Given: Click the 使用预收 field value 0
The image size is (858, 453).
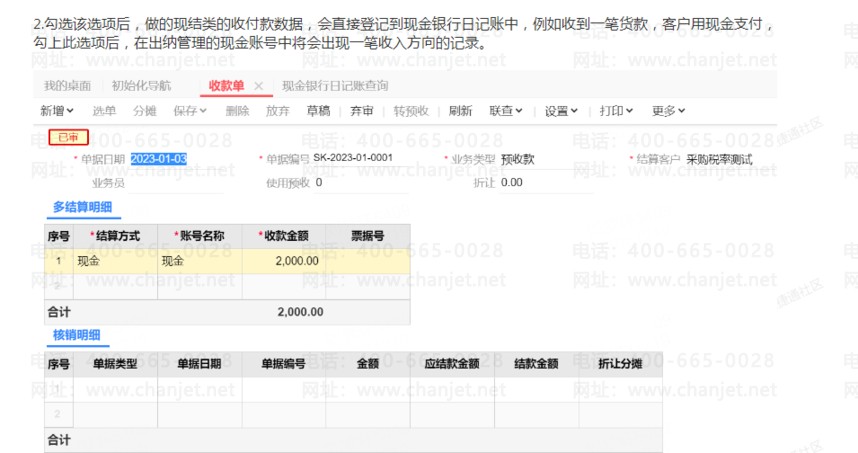Looking at the screenshot, I should tap(319, 182).
